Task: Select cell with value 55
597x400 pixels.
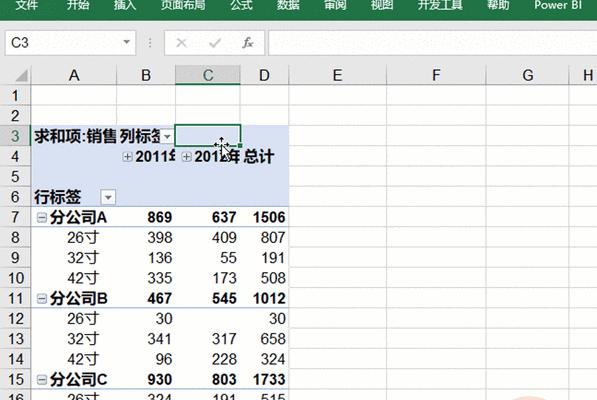Action: (x=208, y=258)
